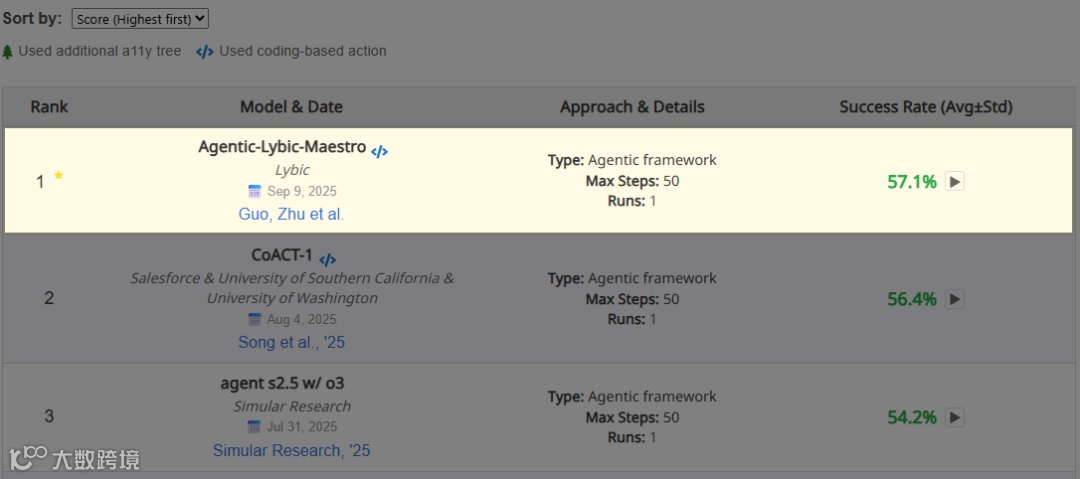Open the Guo, Zhu et al. link
This screenshot has height=479, width=1080.
tap(291, 214)
